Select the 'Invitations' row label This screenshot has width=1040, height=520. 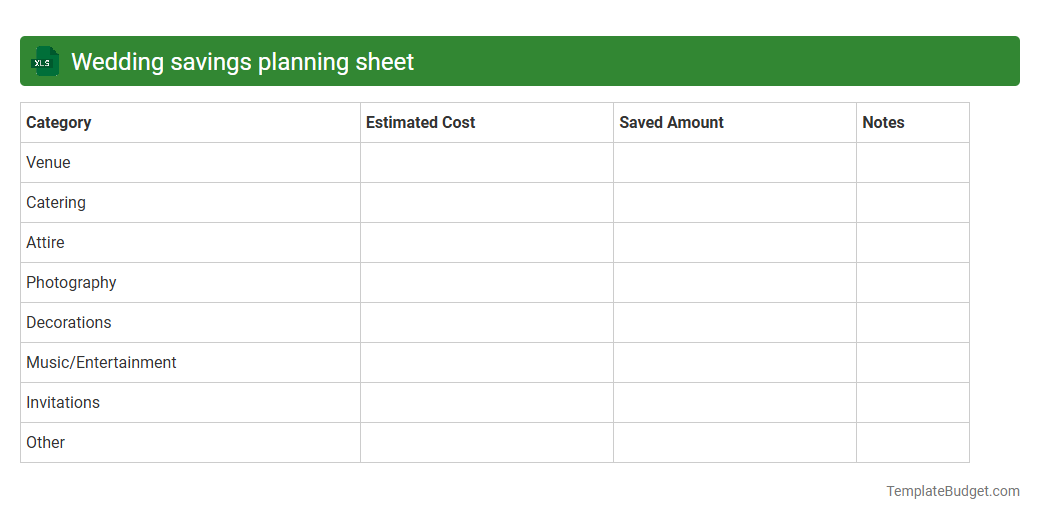(62, 403)
